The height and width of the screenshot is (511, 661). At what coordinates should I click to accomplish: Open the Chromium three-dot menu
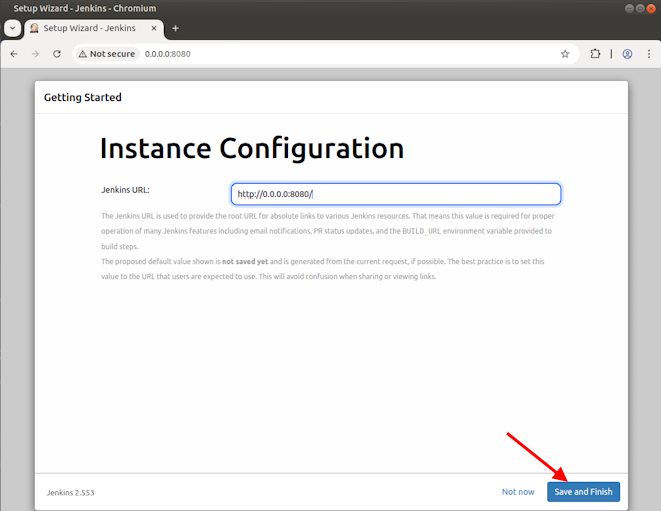[x=648, y=54]
